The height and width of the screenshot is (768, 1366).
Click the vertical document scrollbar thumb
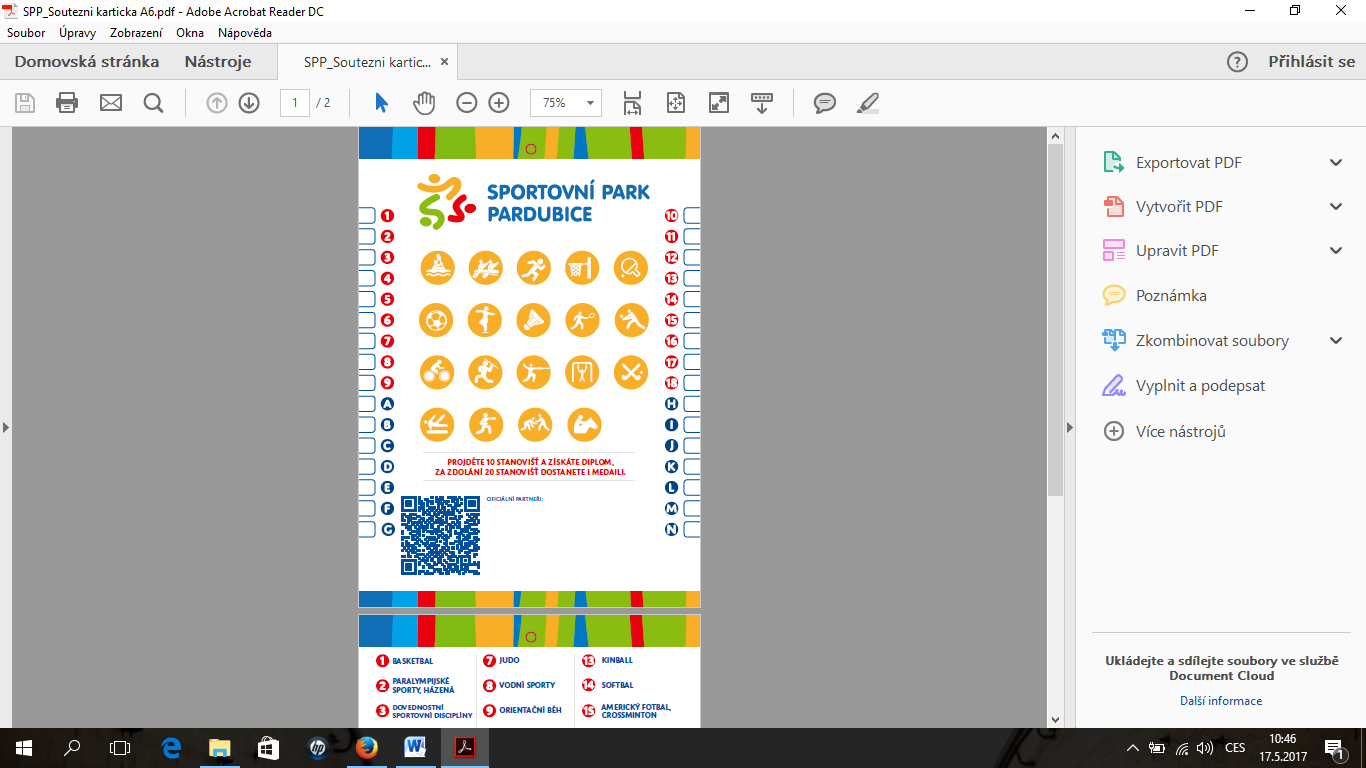(x=1055, y=320)
